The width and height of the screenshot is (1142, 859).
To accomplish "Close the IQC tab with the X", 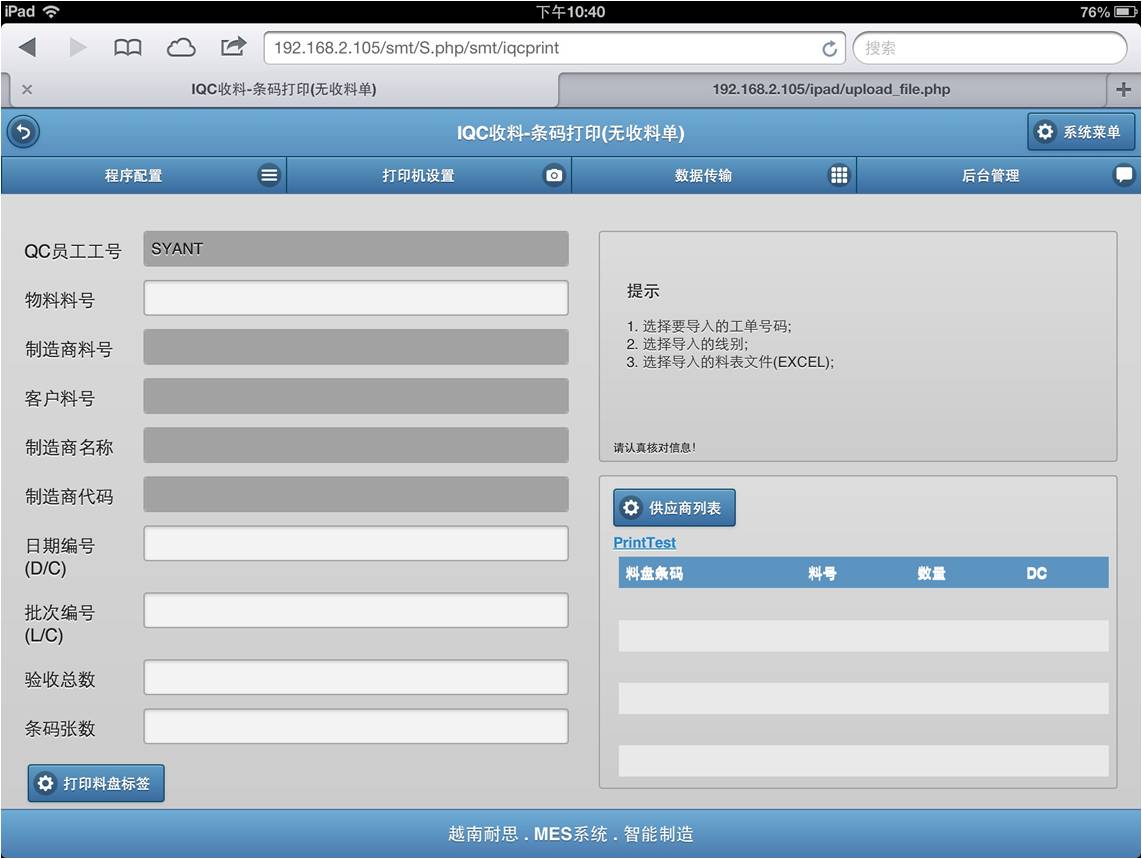I will click(x=27, y=90).
